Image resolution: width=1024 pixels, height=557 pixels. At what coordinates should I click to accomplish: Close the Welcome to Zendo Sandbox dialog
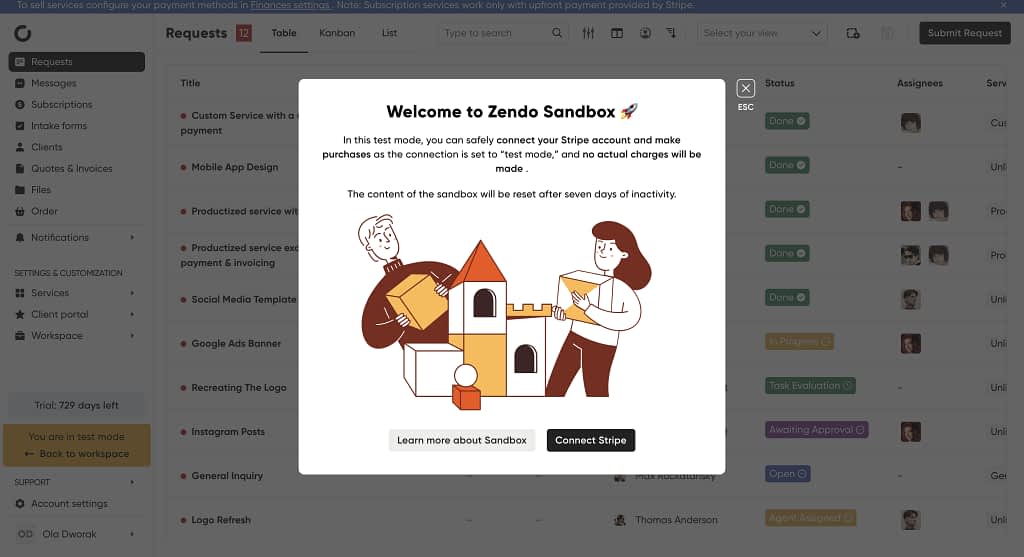[745, 88]
